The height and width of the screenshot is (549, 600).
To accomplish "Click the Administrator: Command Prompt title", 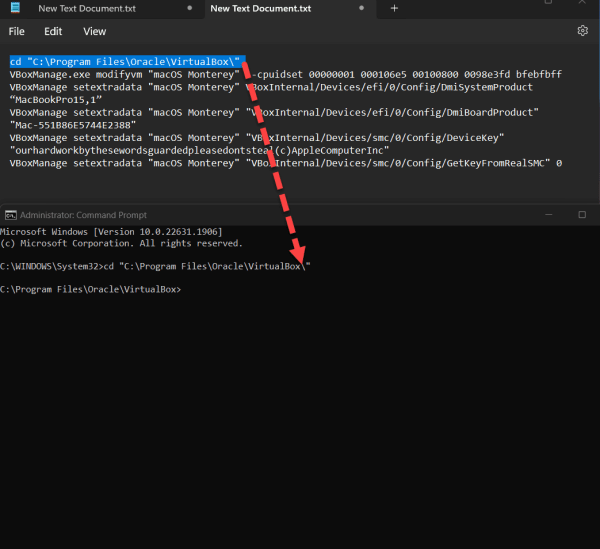I will click(x=83, y=215).
